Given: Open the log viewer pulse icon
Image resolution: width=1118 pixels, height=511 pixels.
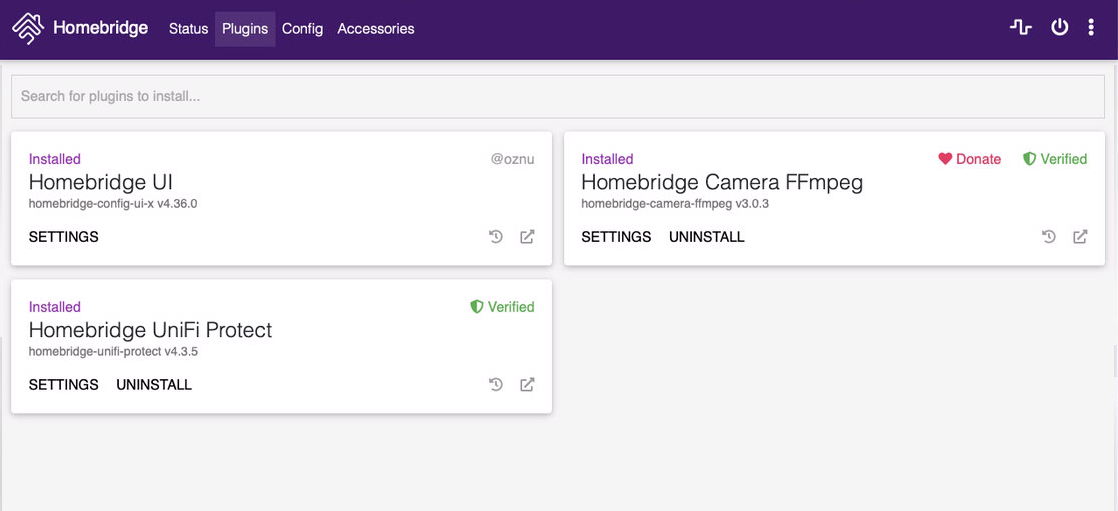Looking at the screenshot, I should pos(1020,28).
